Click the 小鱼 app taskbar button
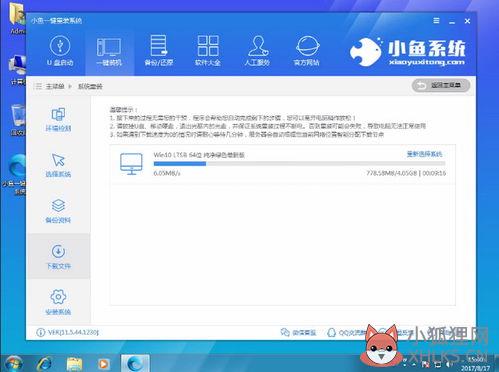Screen dimensions: 499x372 [x=135, y=363]
